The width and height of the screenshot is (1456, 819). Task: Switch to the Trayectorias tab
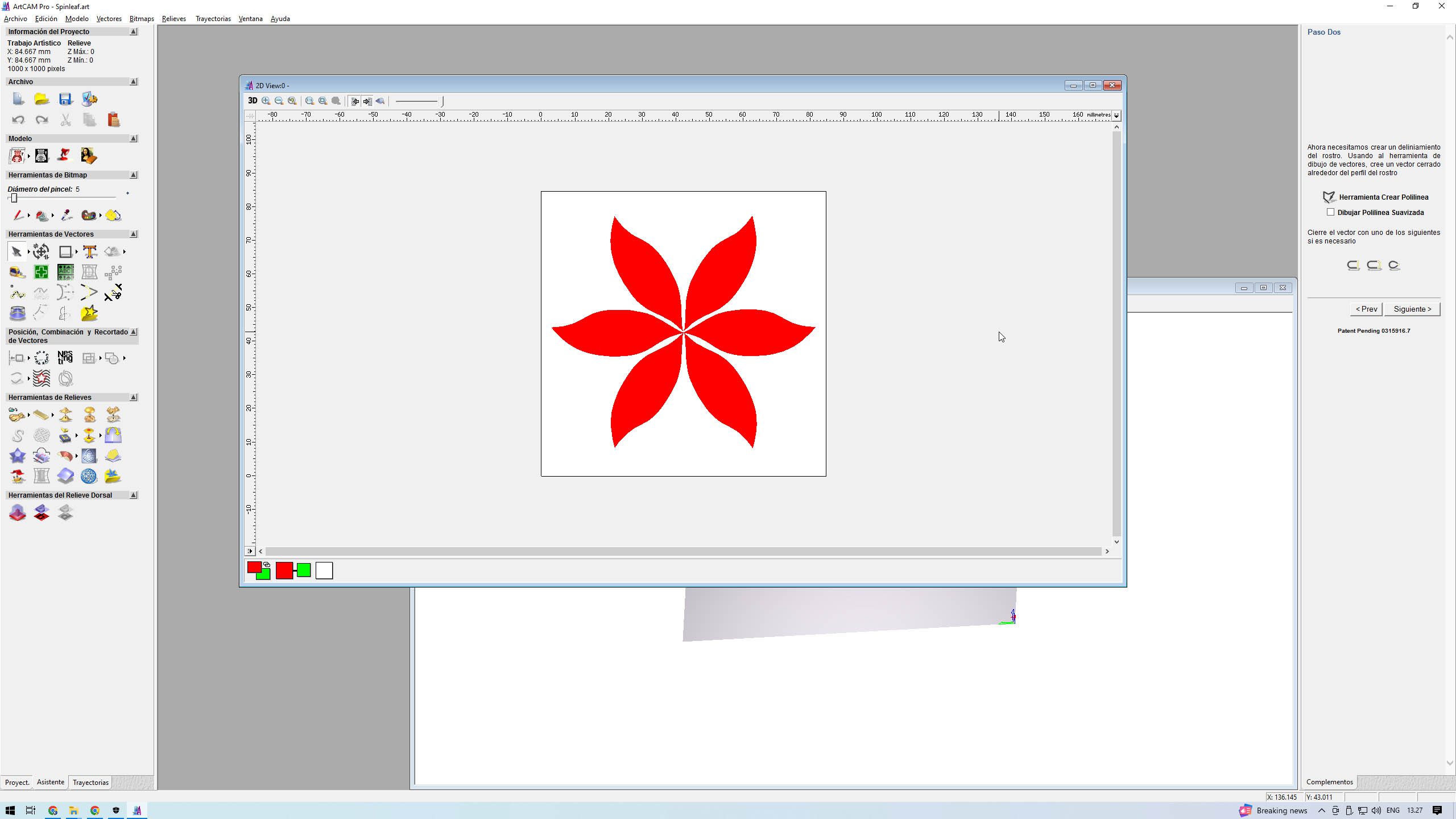point(90,782)
